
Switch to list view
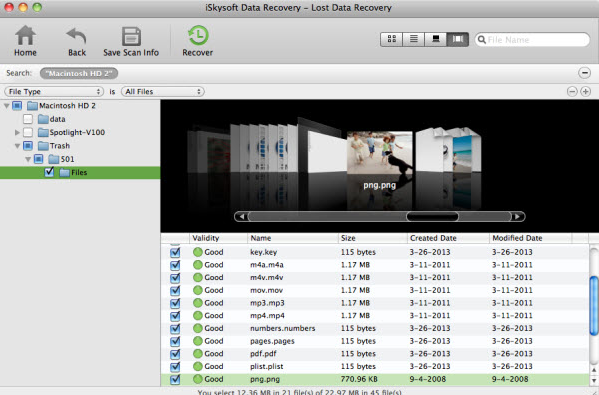coord(413,39)
